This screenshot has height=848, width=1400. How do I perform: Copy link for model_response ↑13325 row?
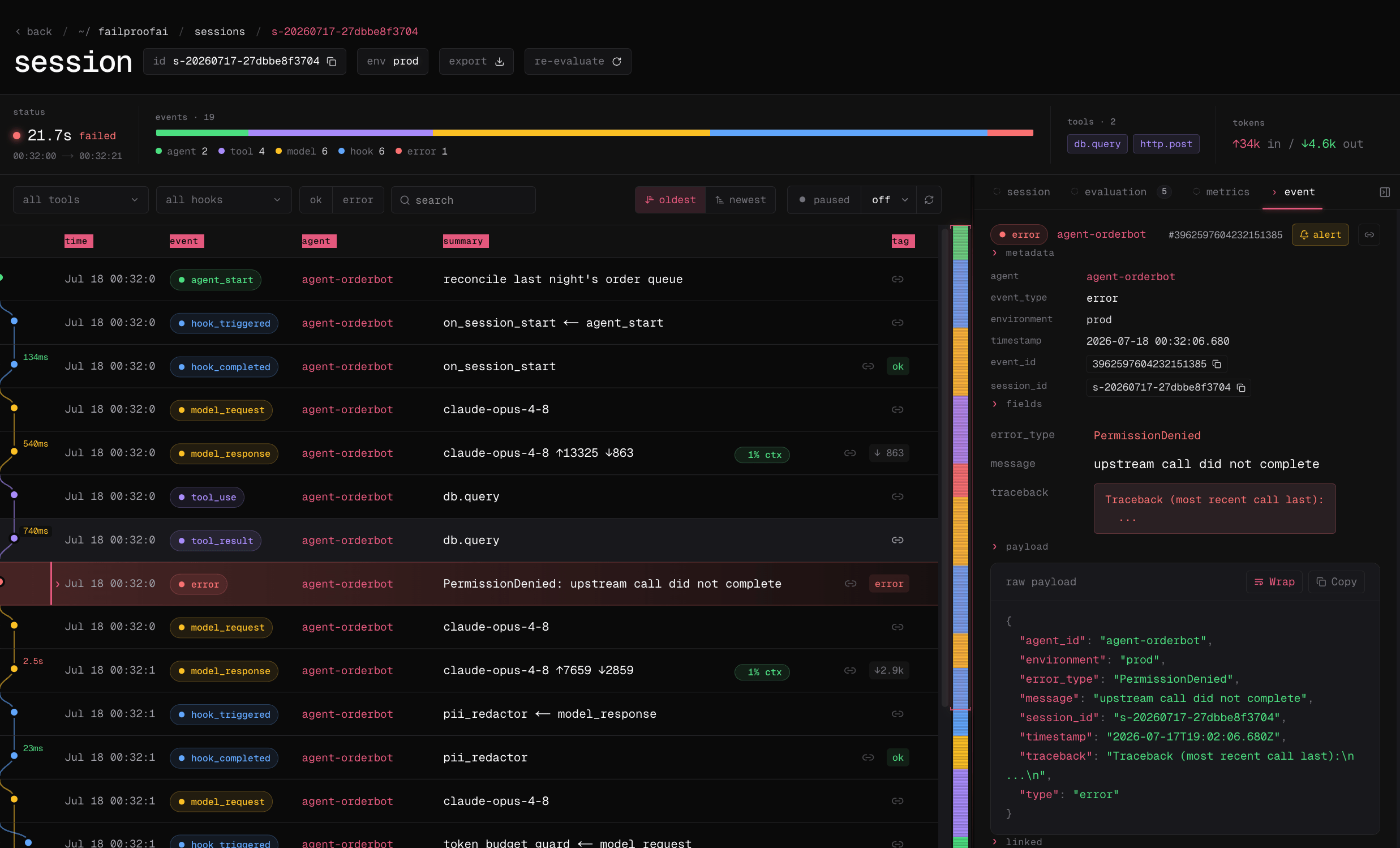coord(850,453)
